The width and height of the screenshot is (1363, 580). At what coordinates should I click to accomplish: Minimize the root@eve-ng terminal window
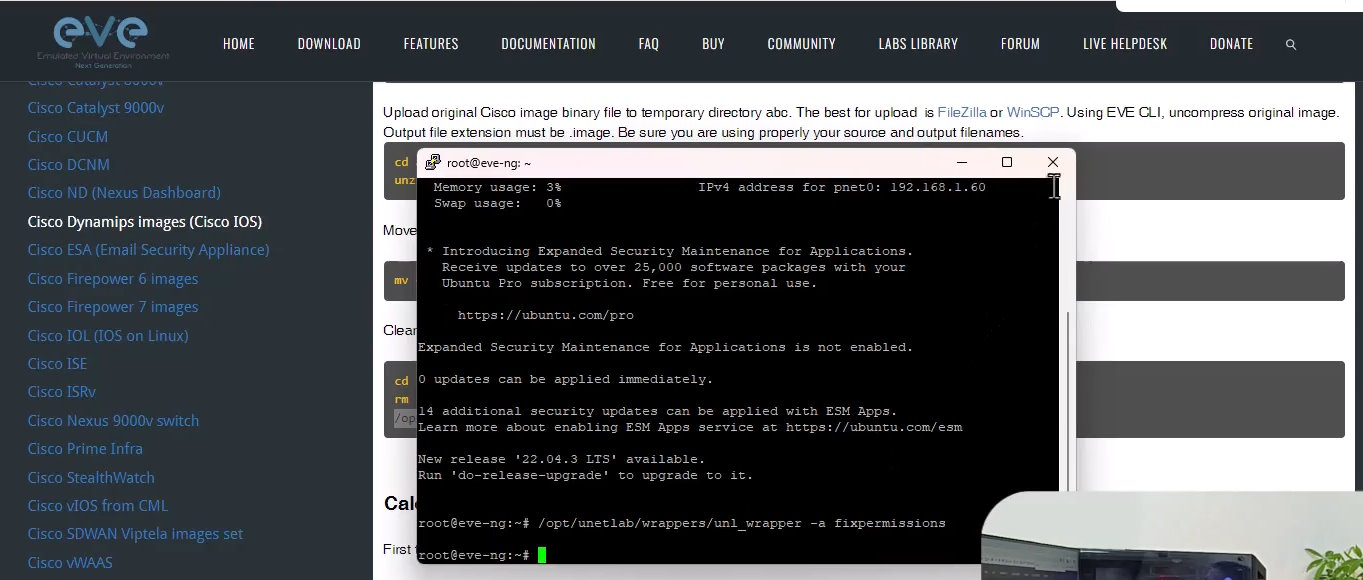[x=960, y=162]
